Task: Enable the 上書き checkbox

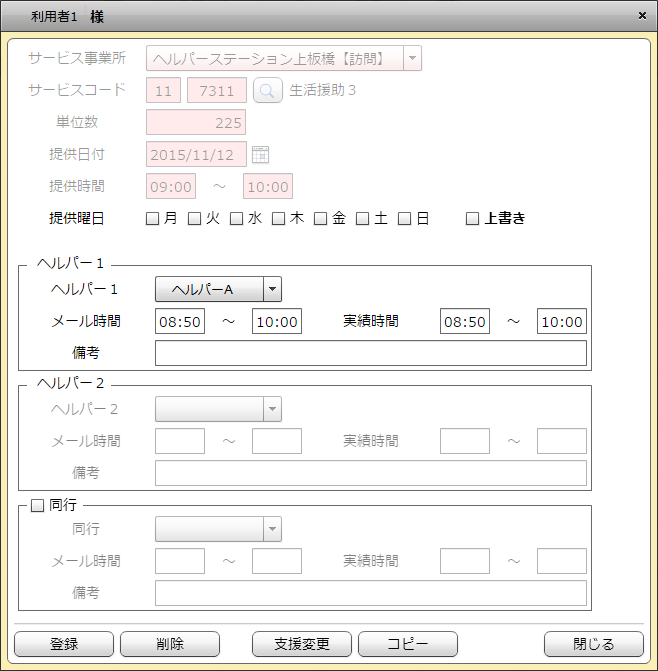Action: click(473, 218)
